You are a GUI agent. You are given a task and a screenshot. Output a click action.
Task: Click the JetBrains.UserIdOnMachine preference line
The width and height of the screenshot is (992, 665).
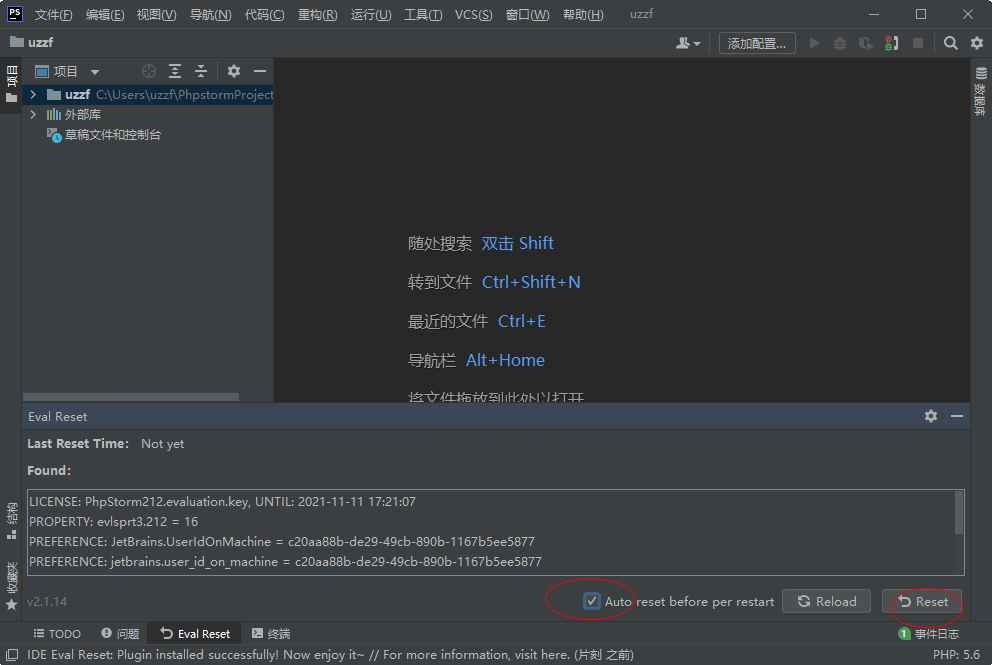pos(282,542)
